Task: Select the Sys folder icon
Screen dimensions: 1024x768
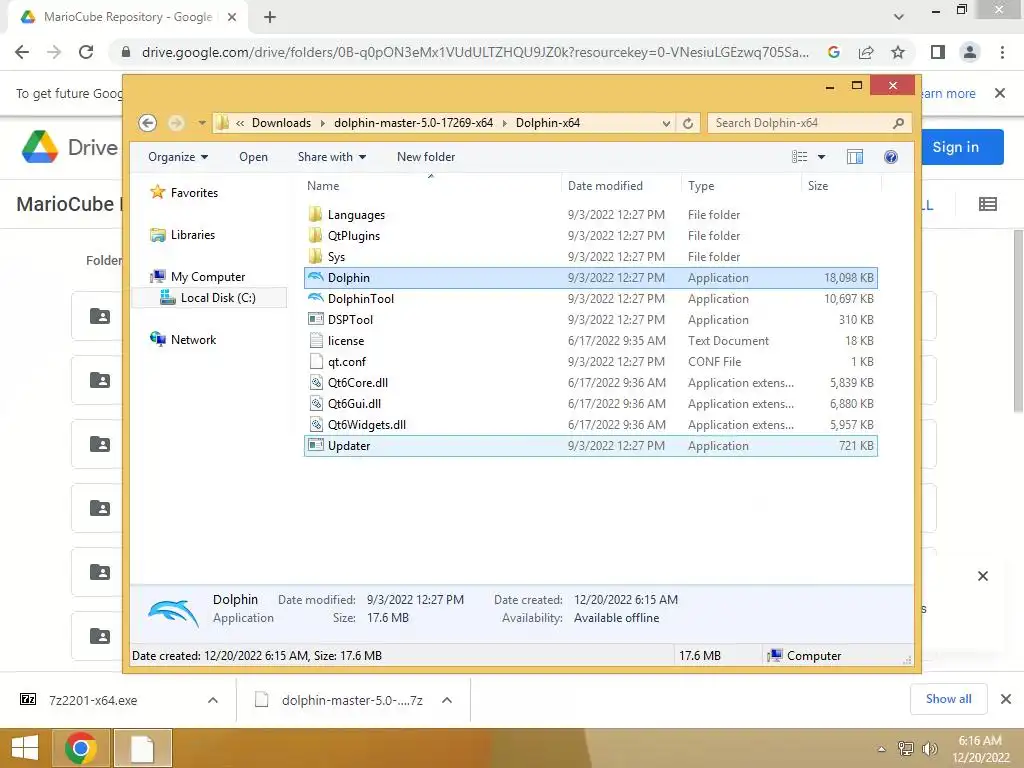Action: tap(315, 256)
